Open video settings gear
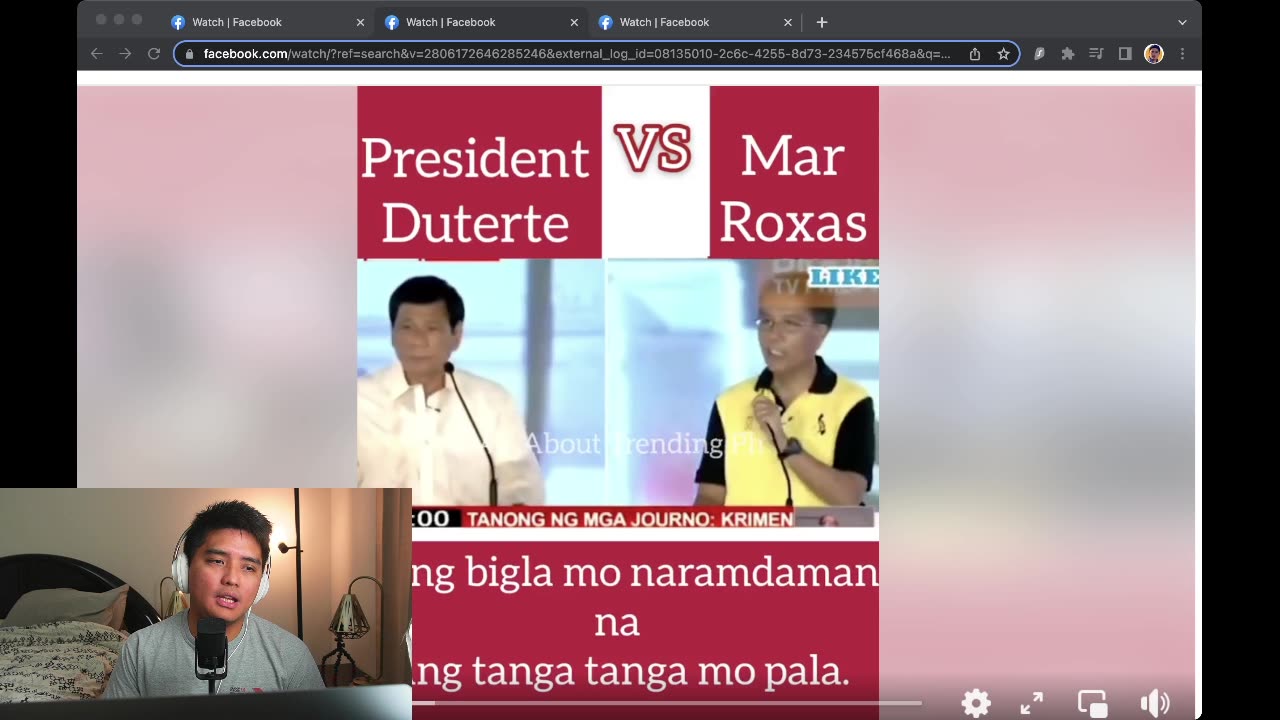 (976, 703)
